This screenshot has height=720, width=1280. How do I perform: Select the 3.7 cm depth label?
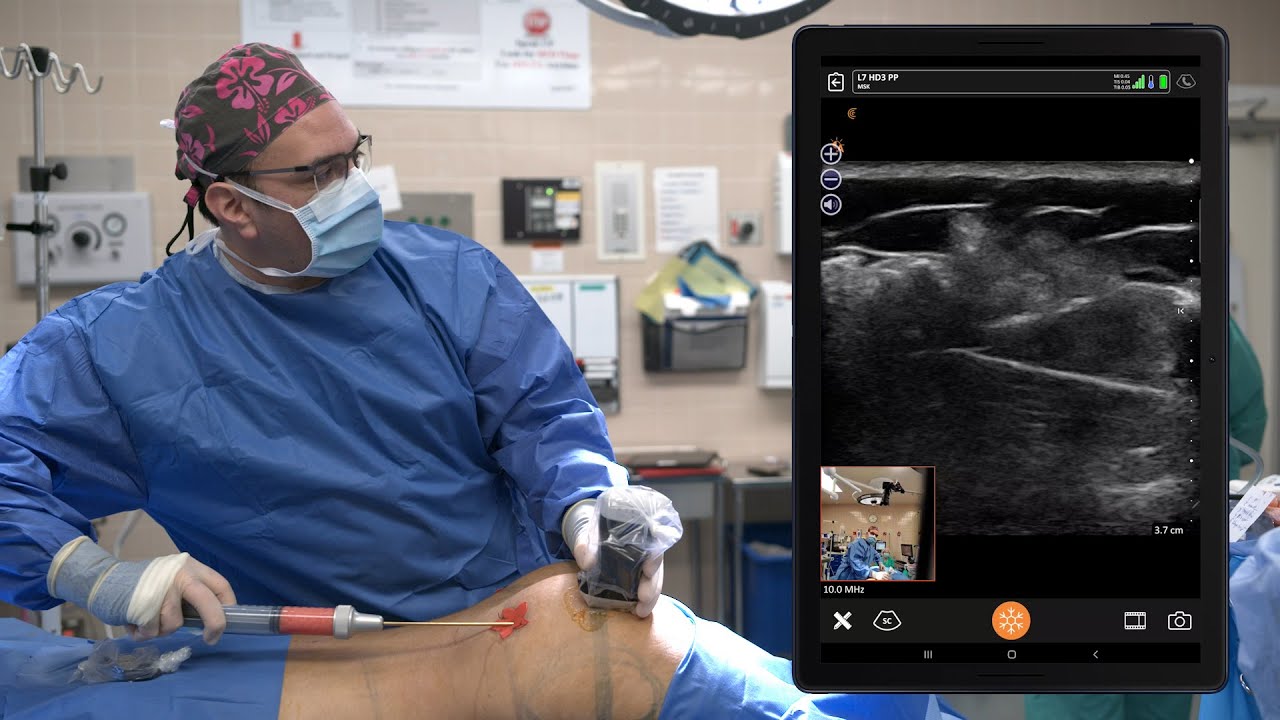(1168, 530)
